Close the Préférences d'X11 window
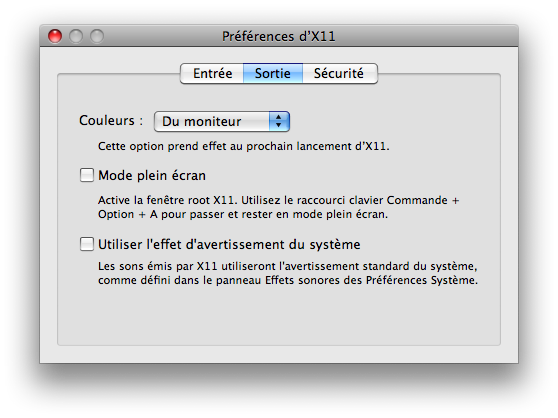558x418 pixels. (x=55, y=36)
